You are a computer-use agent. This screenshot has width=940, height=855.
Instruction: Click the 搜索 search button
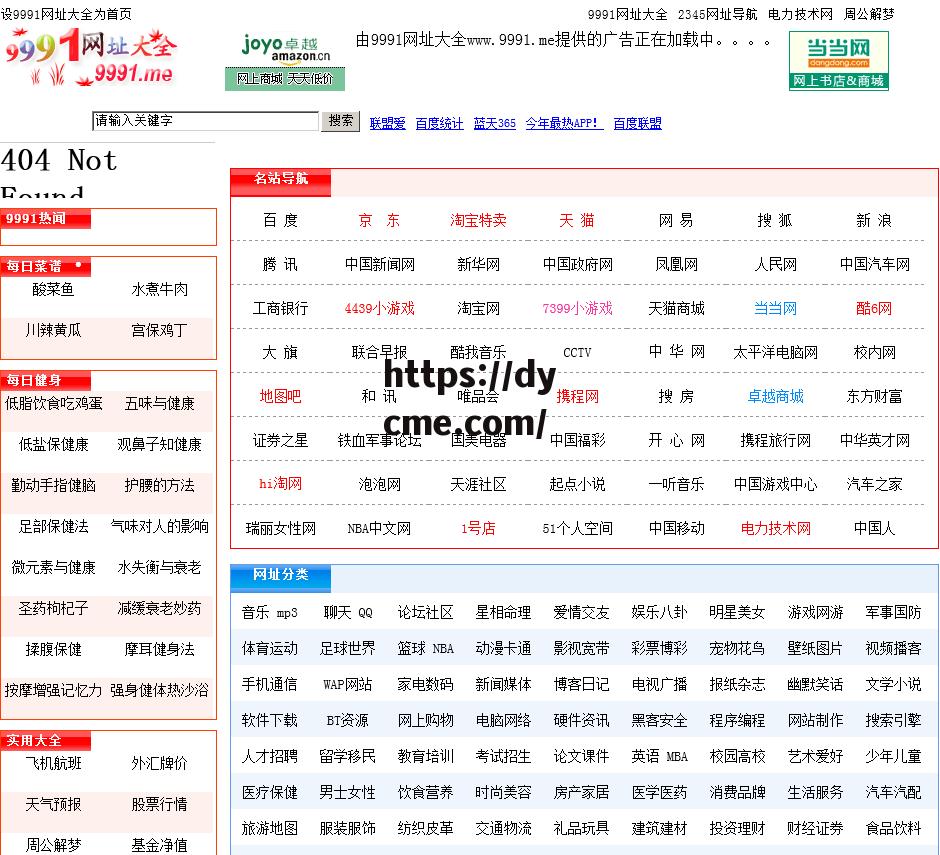tap(340, 120)
